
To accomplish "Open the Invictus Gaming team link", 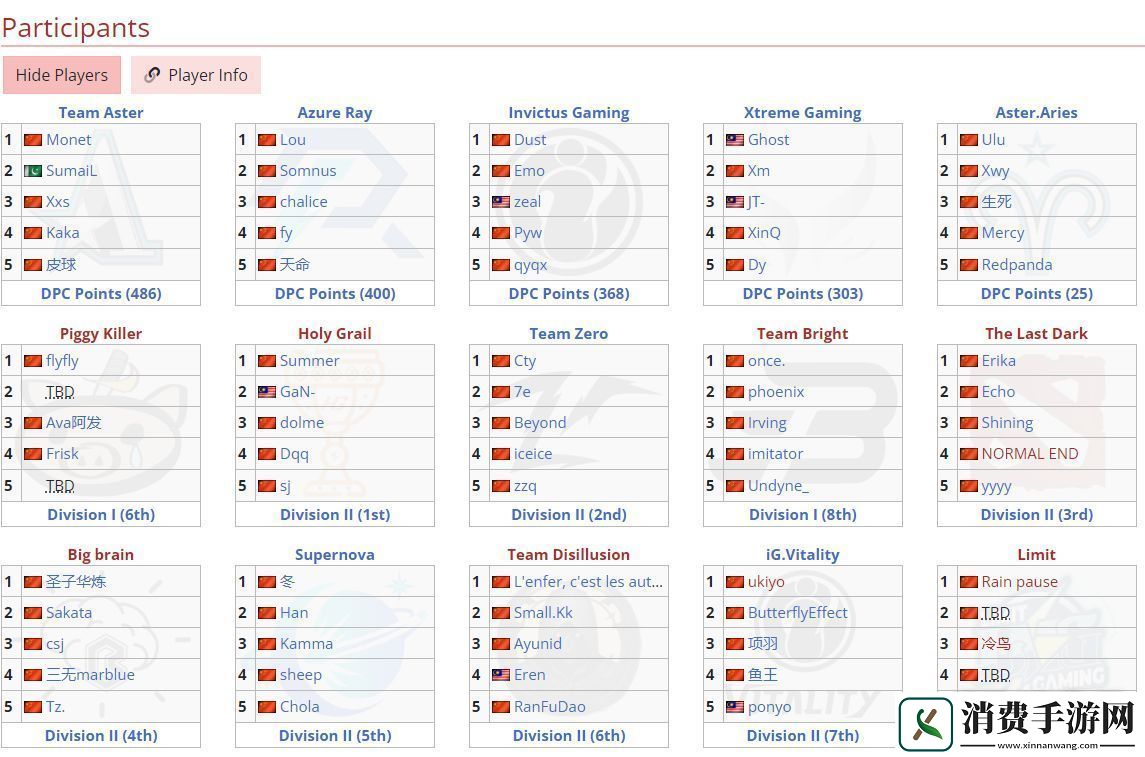I will (569, 112).
